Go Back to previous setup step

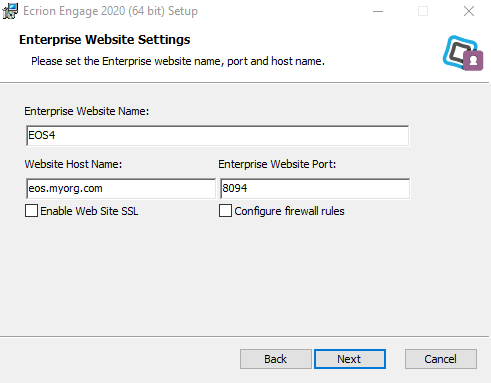click(276, 359)
